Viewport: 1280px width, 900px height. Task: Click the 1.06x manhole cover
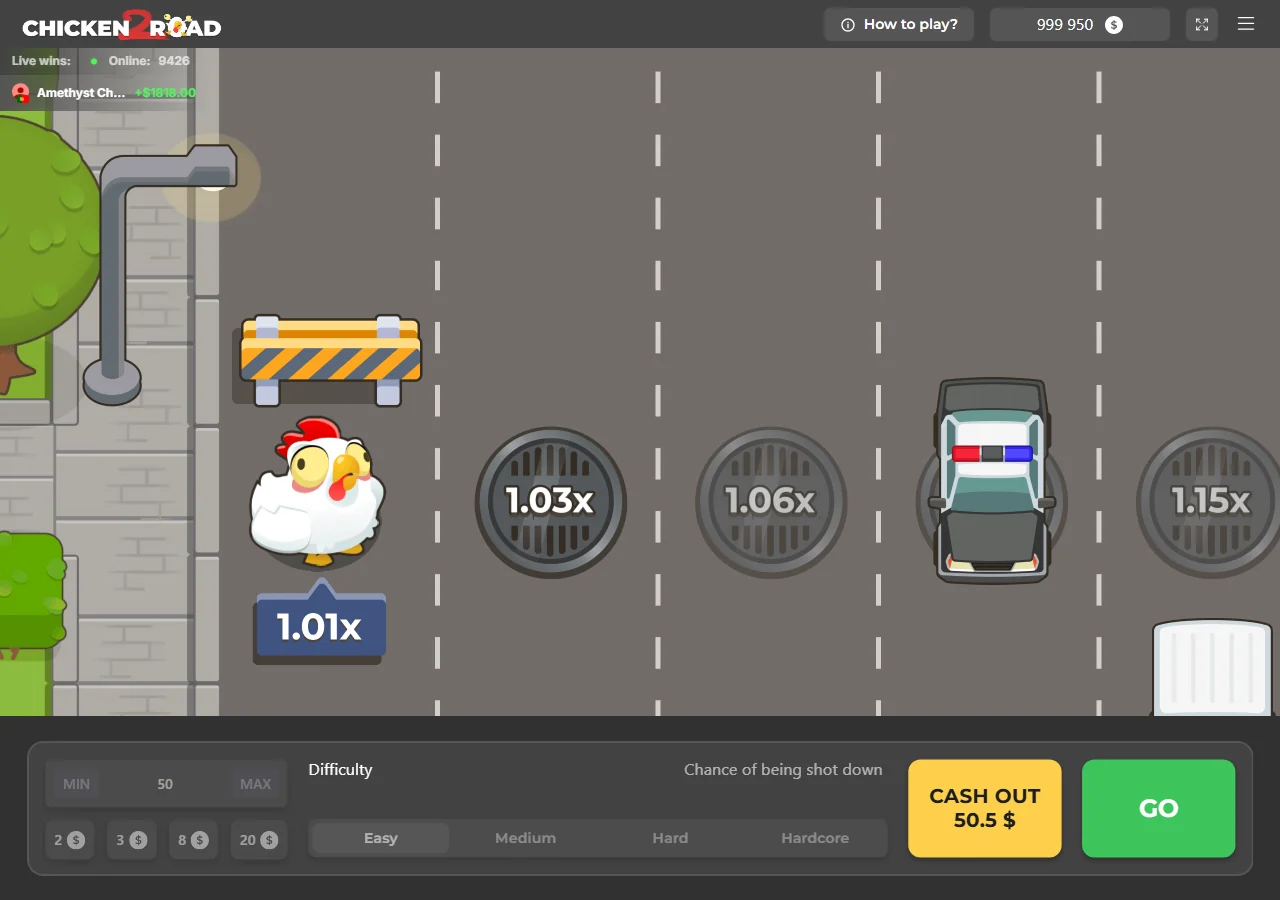[x=771, y=502]
